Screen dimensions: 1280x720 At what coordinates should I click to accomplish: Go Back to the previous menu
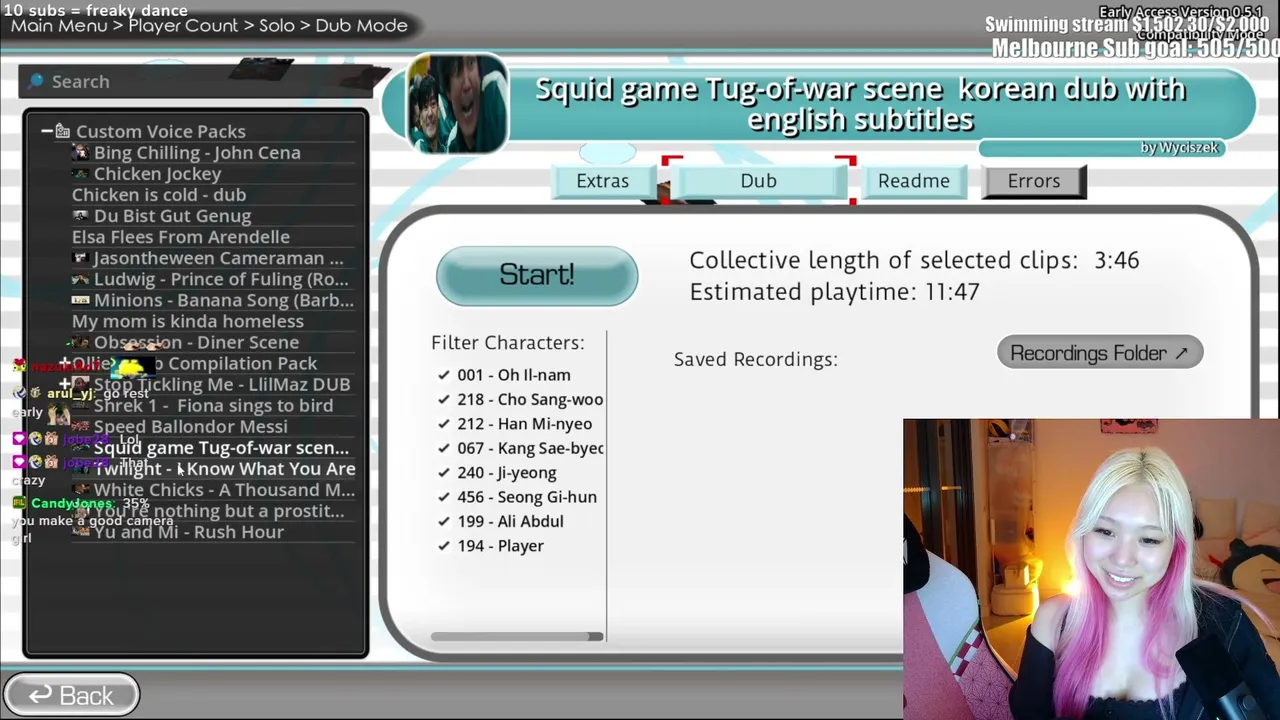tap(71, 695)
